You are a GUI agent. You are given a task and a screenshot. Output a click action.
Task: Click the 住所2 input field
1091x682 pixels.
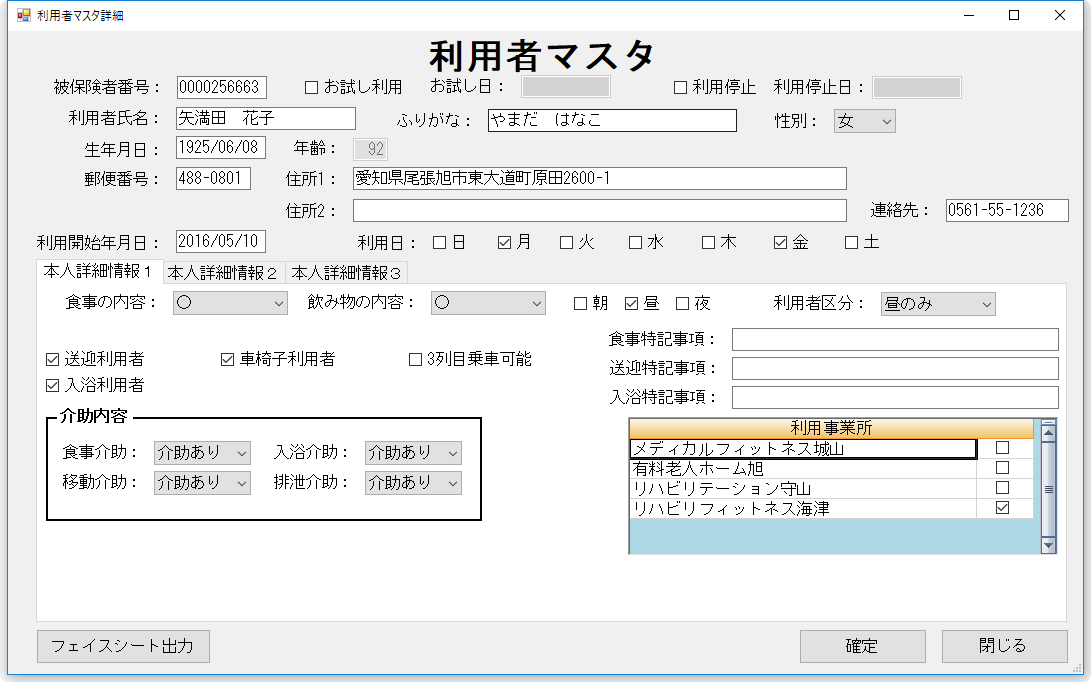click(x=599, y=211)
